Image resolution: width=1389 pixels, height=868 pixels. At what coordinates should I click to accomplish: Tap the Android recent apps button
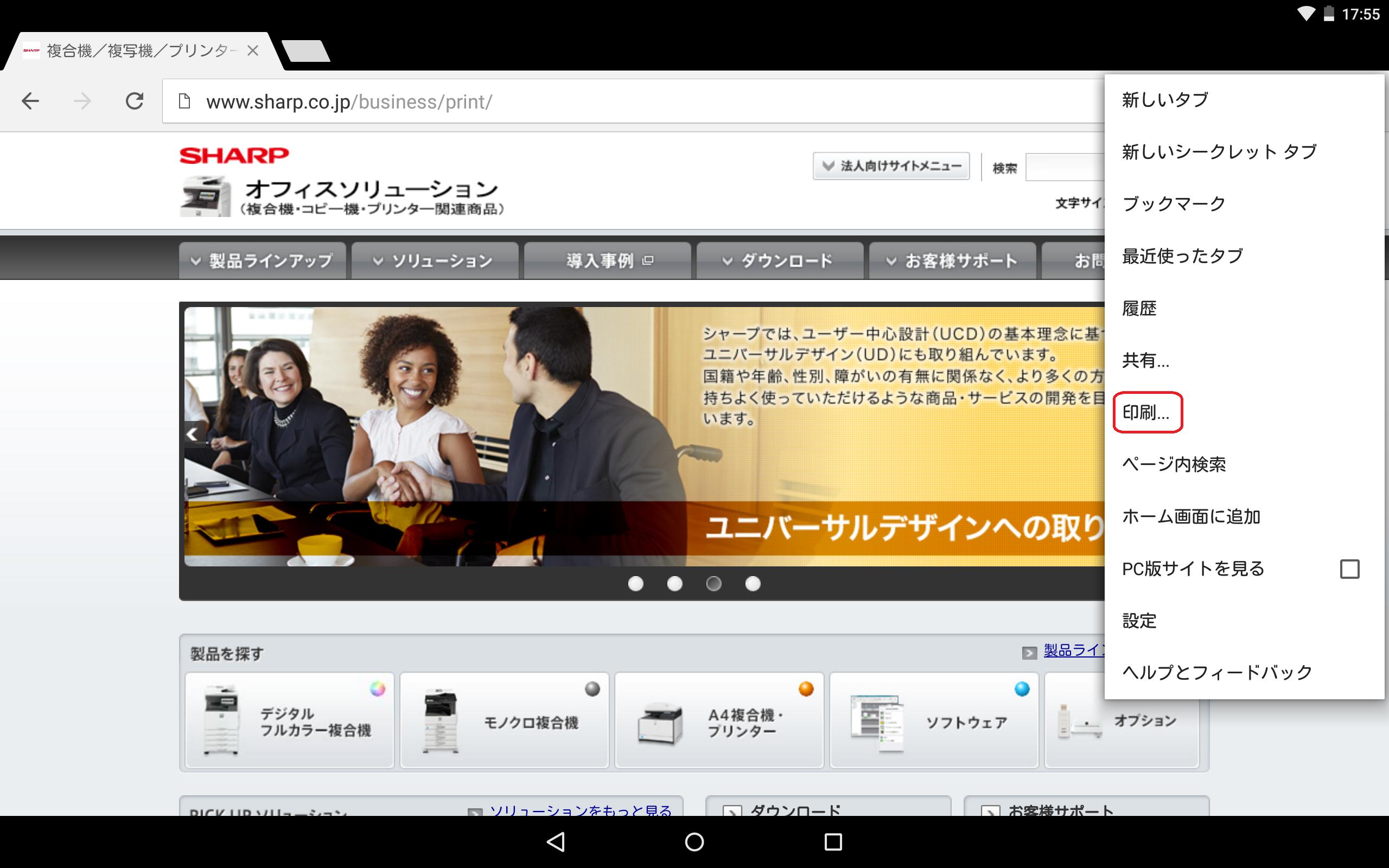click(x=833, y=841)
